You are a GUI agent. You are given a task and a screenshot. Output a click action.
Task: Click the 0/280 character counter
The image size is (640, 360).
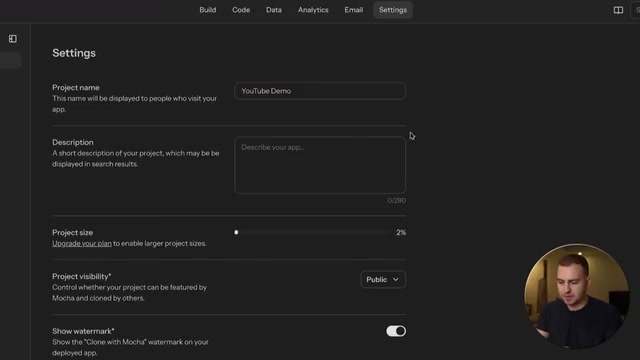tap(396, 200)
